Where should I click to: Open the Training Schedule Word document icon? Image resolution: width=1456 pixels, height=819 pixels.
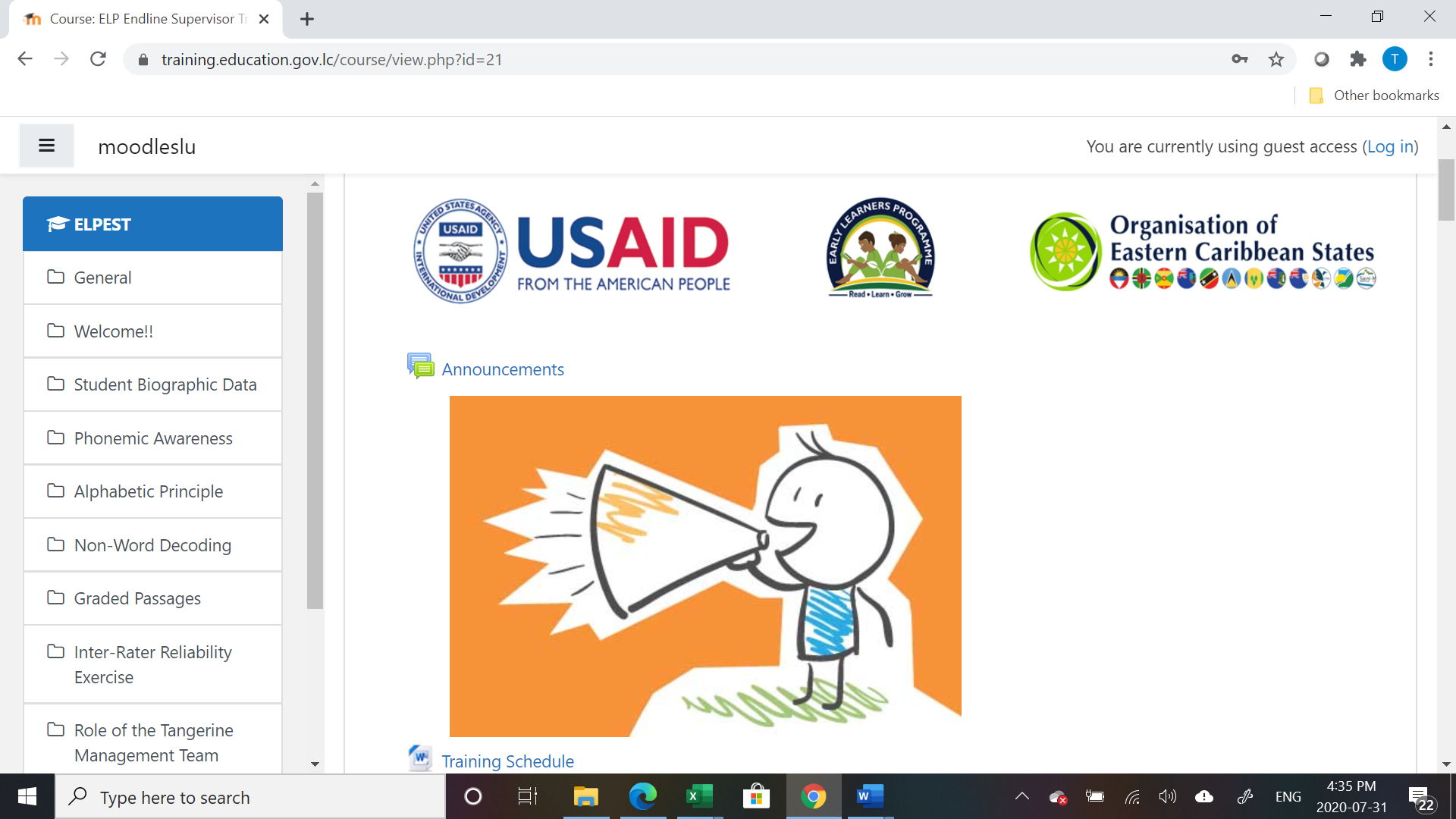[420, 758]
